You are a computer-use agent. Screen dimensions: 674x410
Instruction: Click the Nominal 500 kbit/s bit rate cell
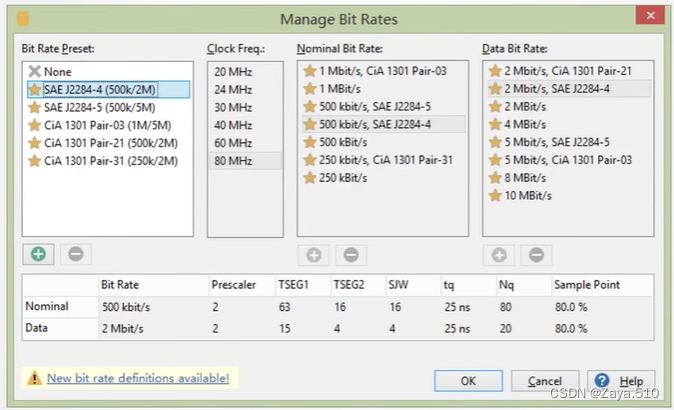[154, 307]
